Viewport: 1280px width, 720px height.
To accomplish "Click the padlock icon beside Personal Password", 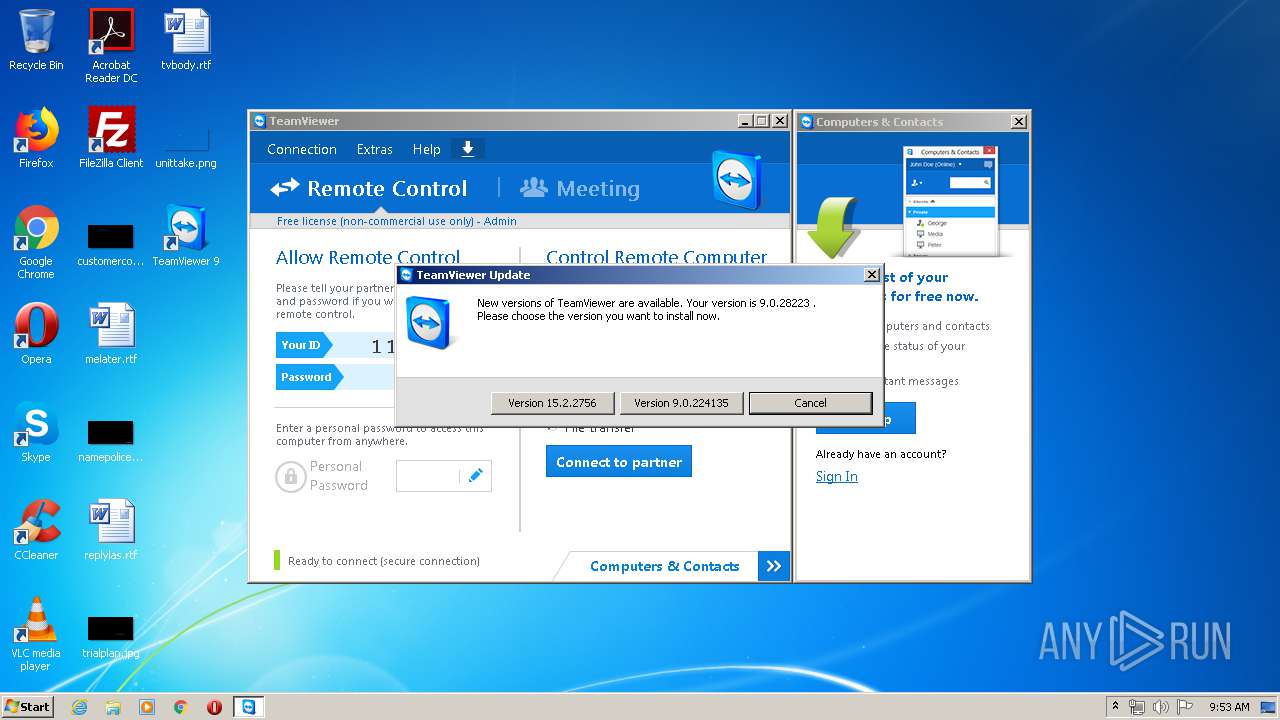I will (x=290, y=476).
